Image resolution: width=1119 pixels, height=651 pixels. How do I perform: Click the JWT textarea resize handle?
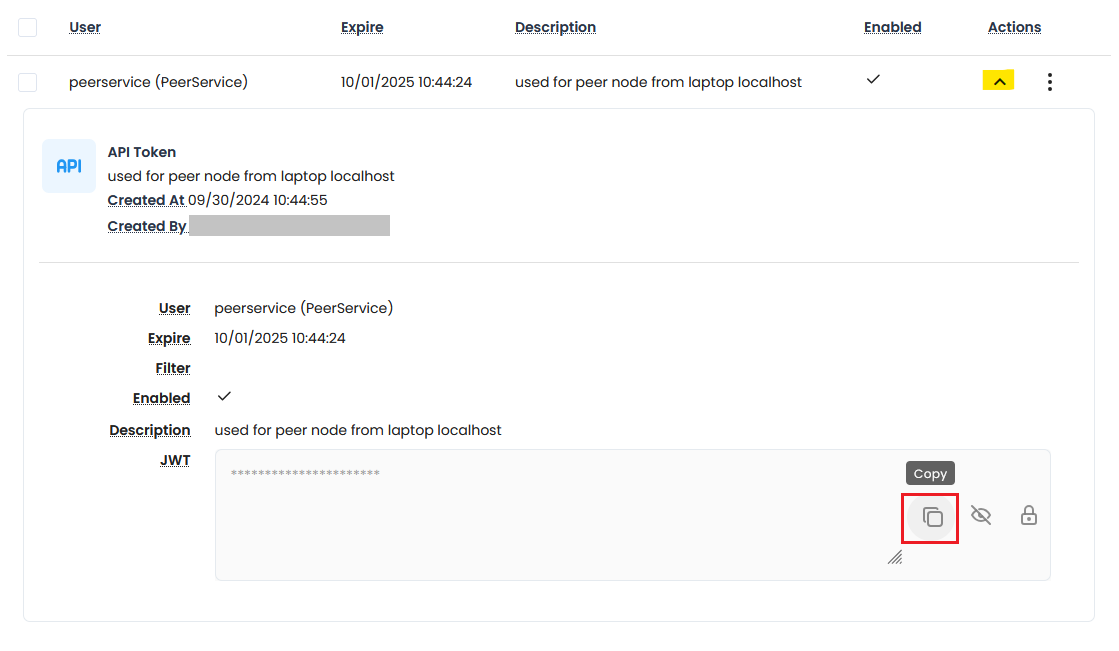coord(895,557)
